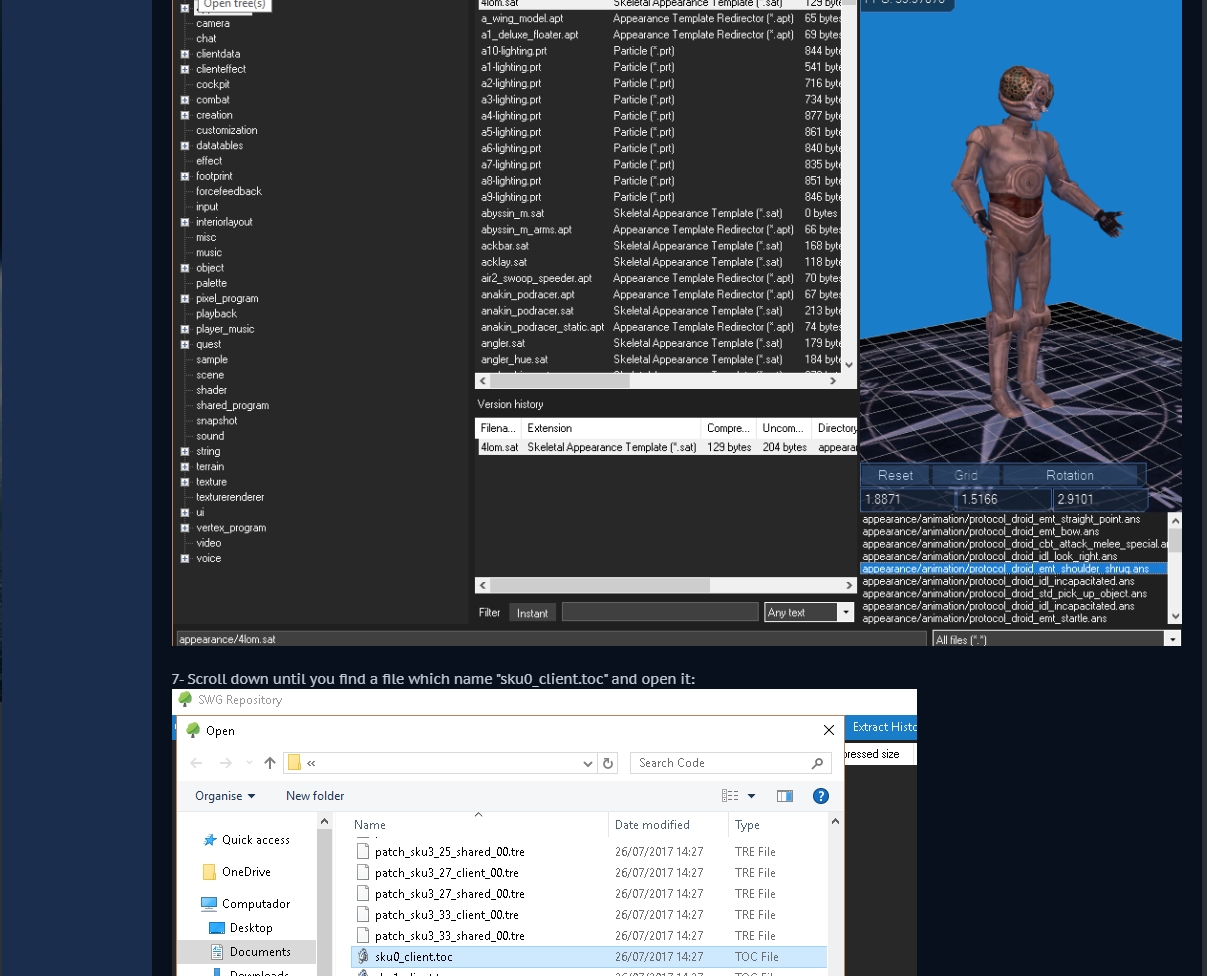1207x976 pixels.
Task: Select protocol_droid_emt_shoulder_shrug.ans animation
Action: pos(1012,569)
